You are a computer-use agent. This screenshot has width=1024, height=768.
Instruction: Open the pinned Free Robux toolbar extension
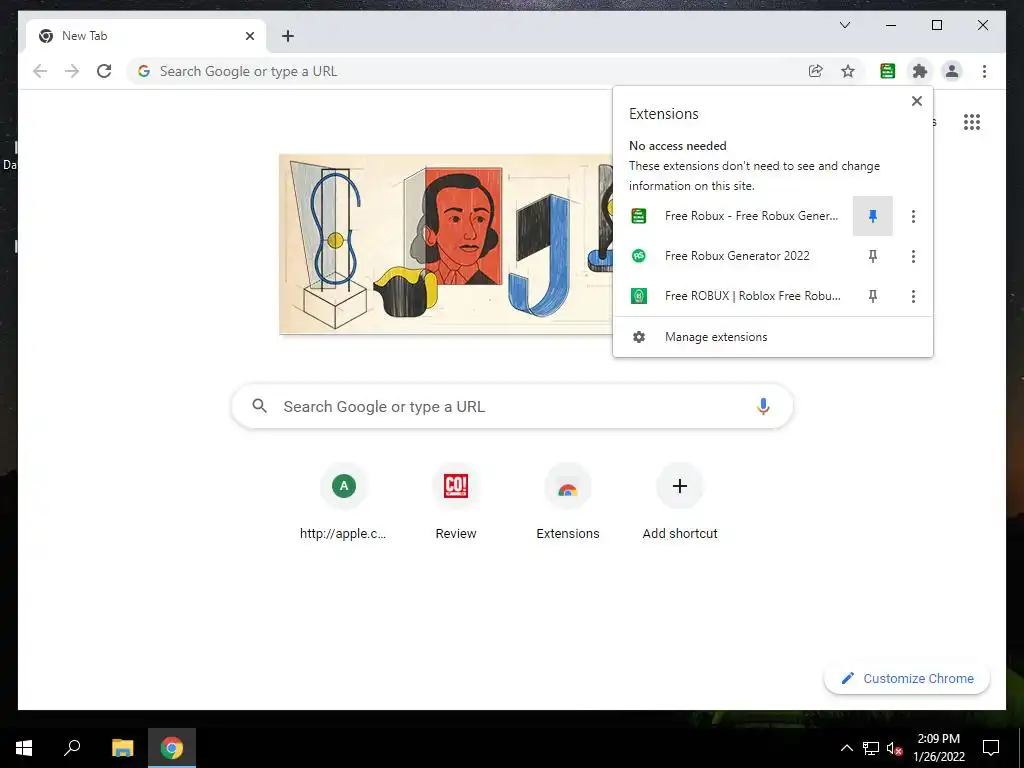click(x=888, y=71)
